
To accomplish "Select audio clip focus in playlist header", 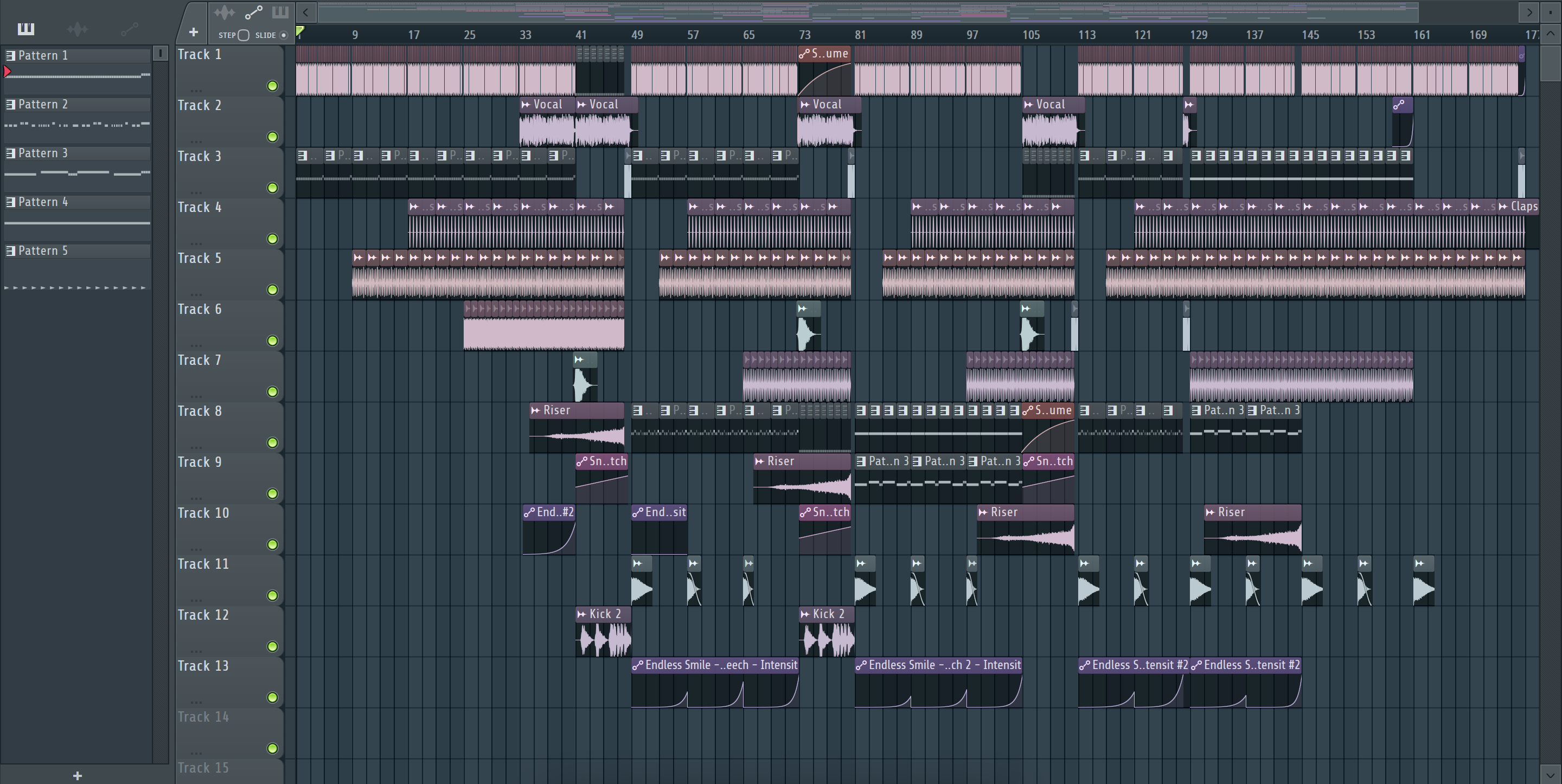I will [x=224, y=12].
